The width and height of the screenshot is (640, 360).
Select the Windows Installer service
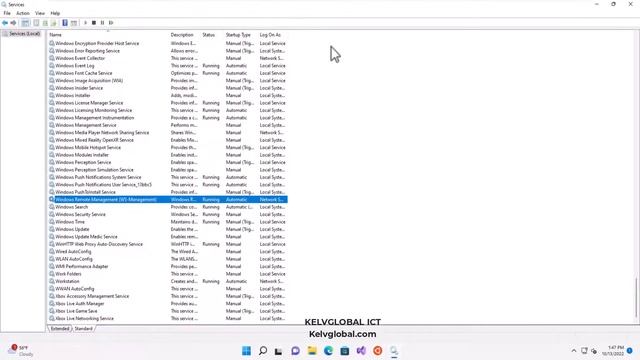coord(168,95)
